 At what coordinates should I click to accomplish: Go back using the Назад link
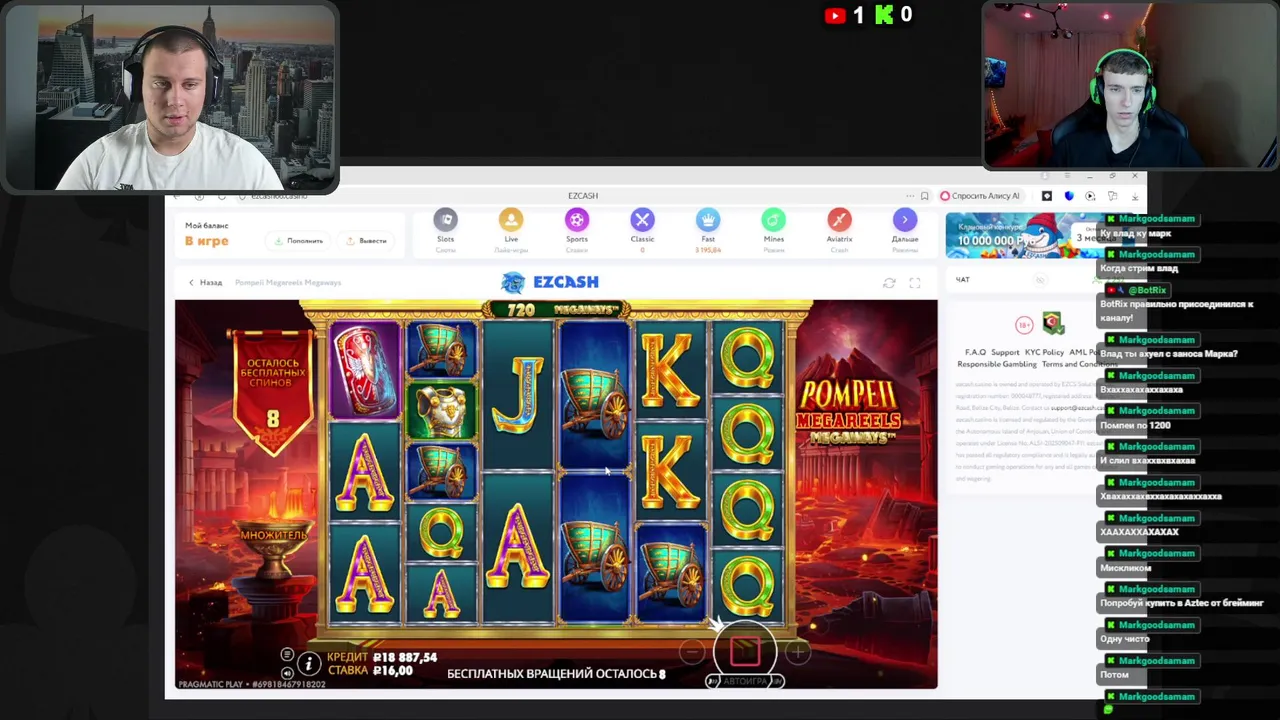coord(206,283)
